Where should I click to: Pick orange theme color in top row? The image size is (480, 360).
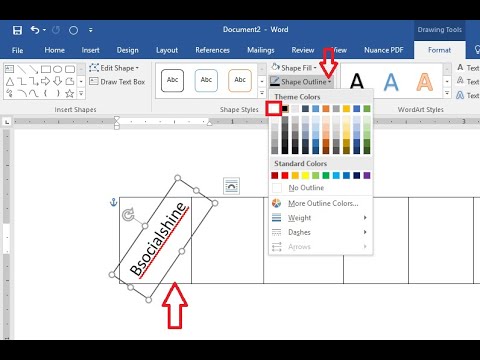click(326, 109)
